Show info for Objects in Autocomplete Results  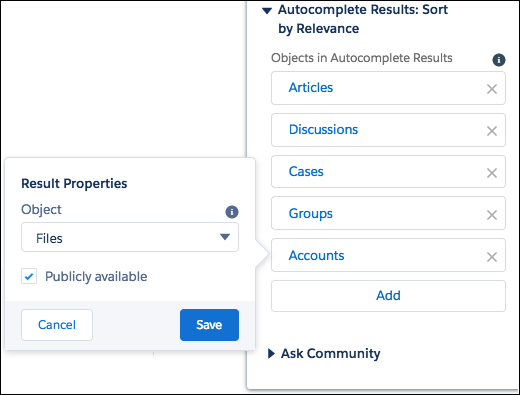click(x=499, y=60)
